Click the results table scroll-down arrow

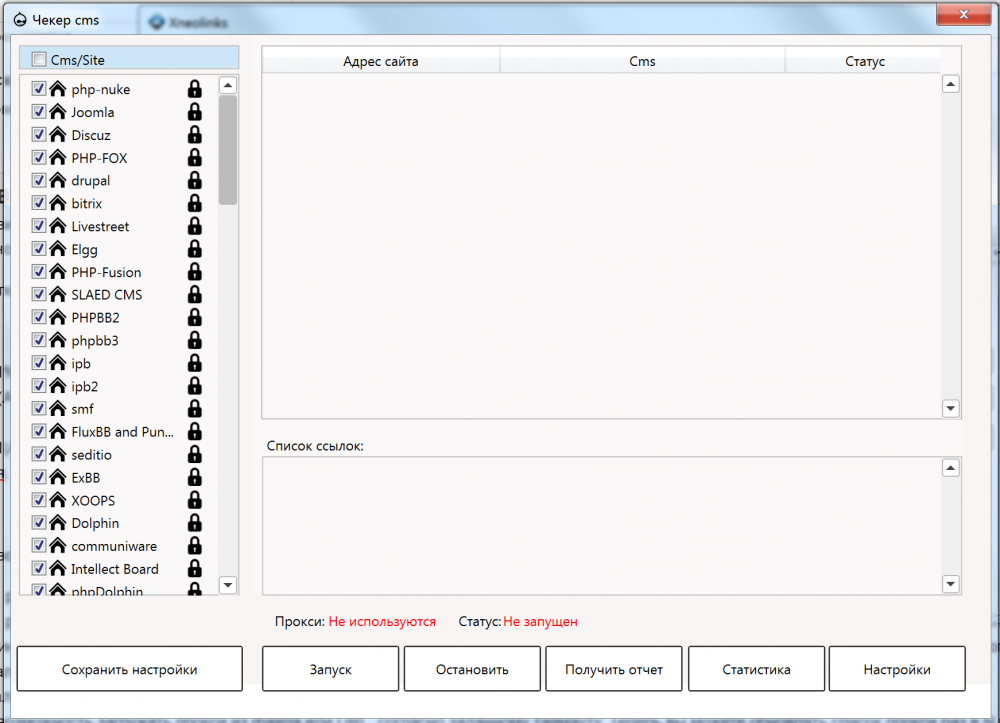point(950,409)
